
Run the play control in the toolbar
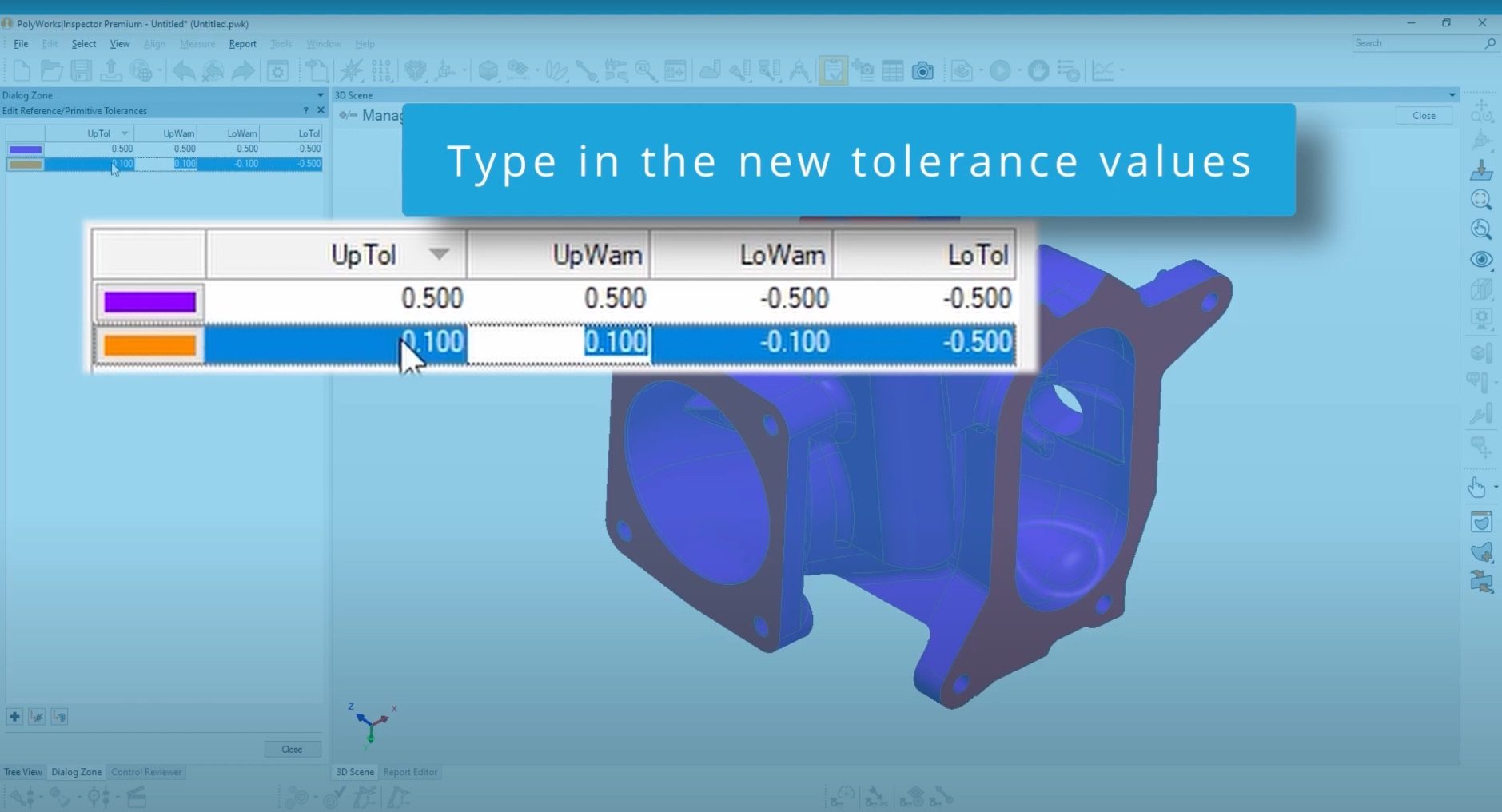(1001, 70)
